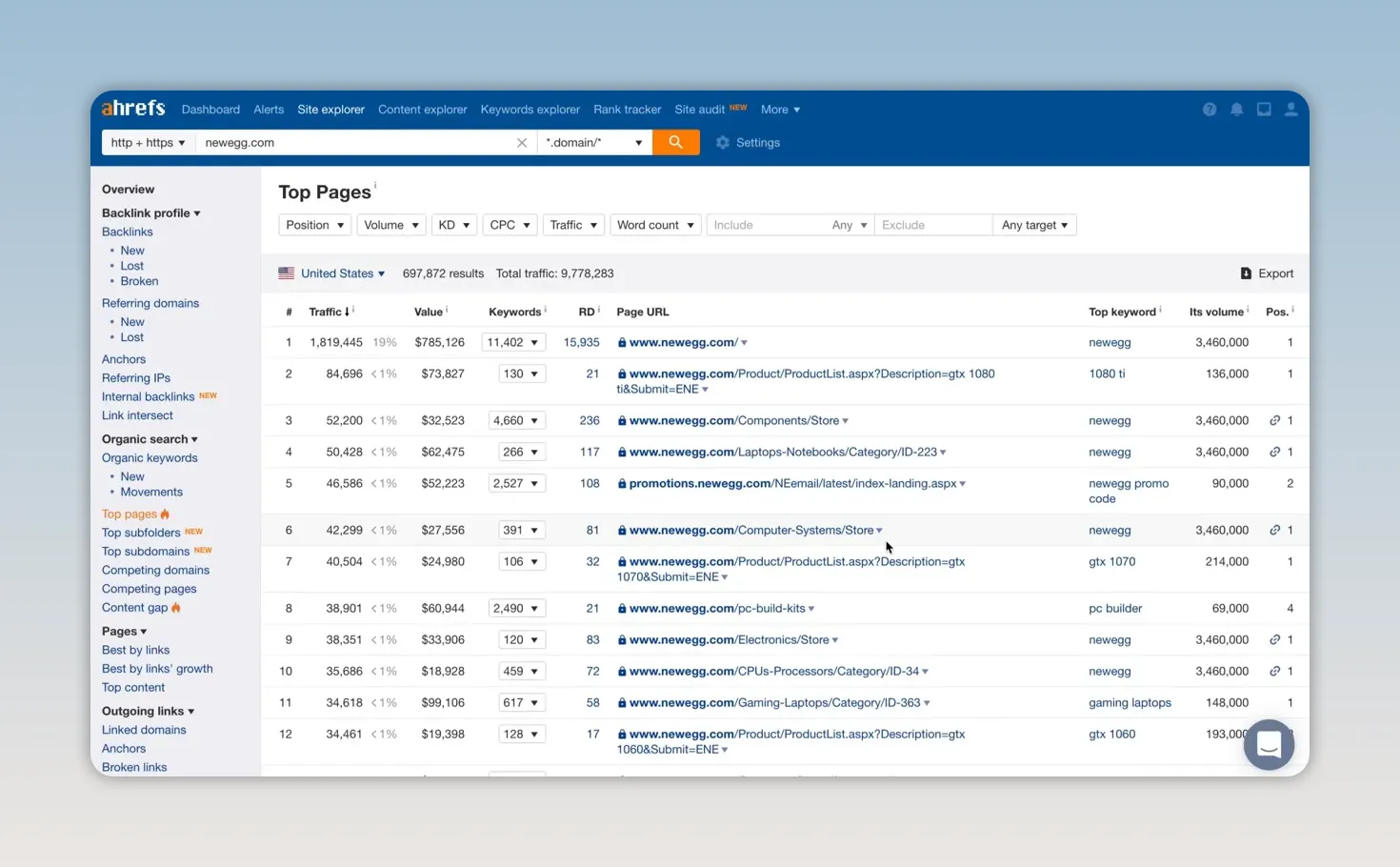Open the CPC filter dropdown
1400x867 pixels.
pyautogui.click(x=510, y=225)
